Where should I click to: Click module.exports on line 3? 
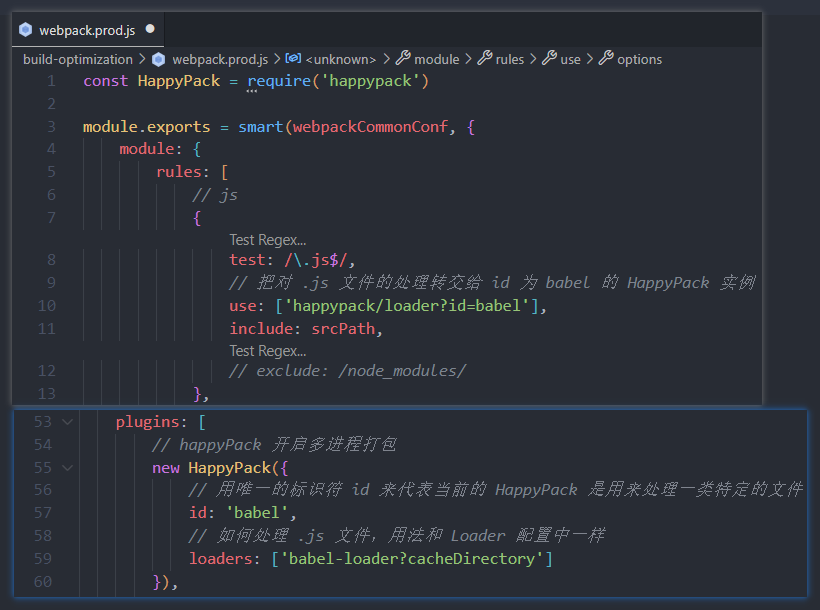146,127
